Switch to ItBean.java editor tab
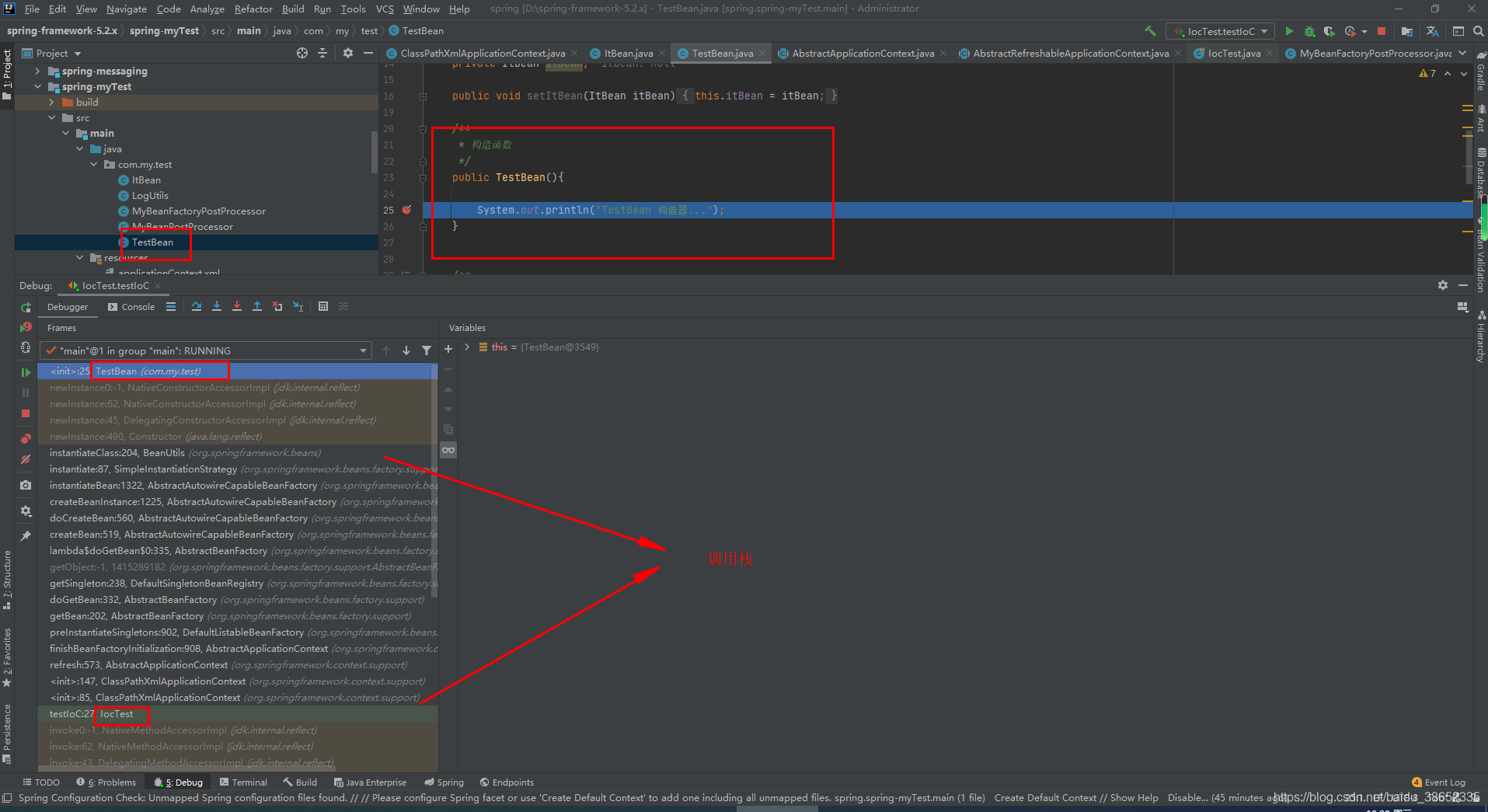1488x812 pixels. coord(628,53)
